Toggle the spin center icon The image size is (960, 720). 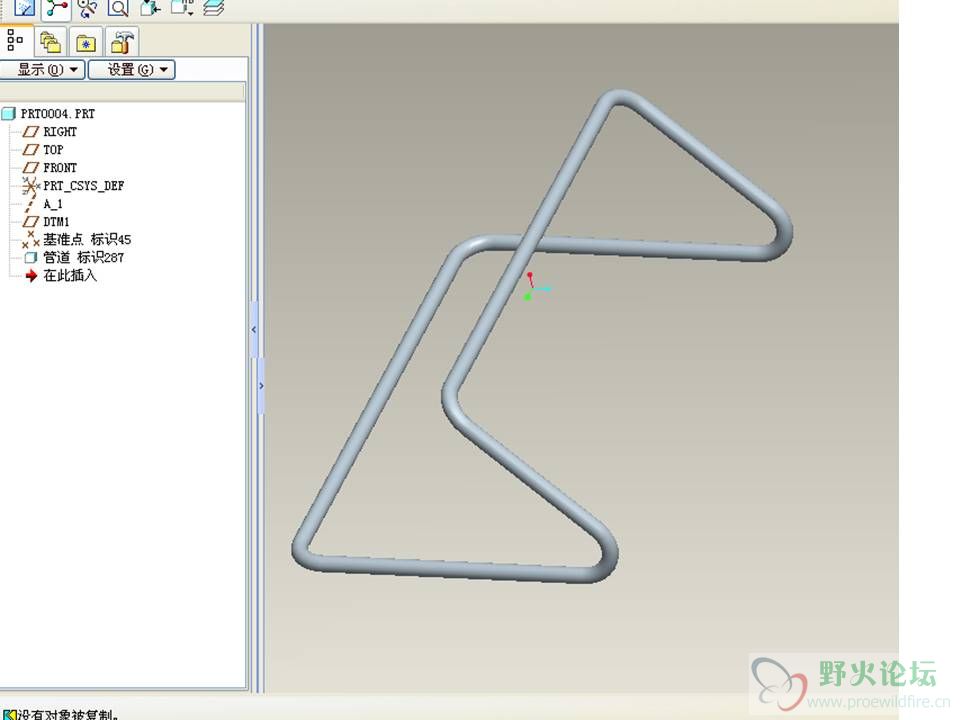(x=57, y=8)
